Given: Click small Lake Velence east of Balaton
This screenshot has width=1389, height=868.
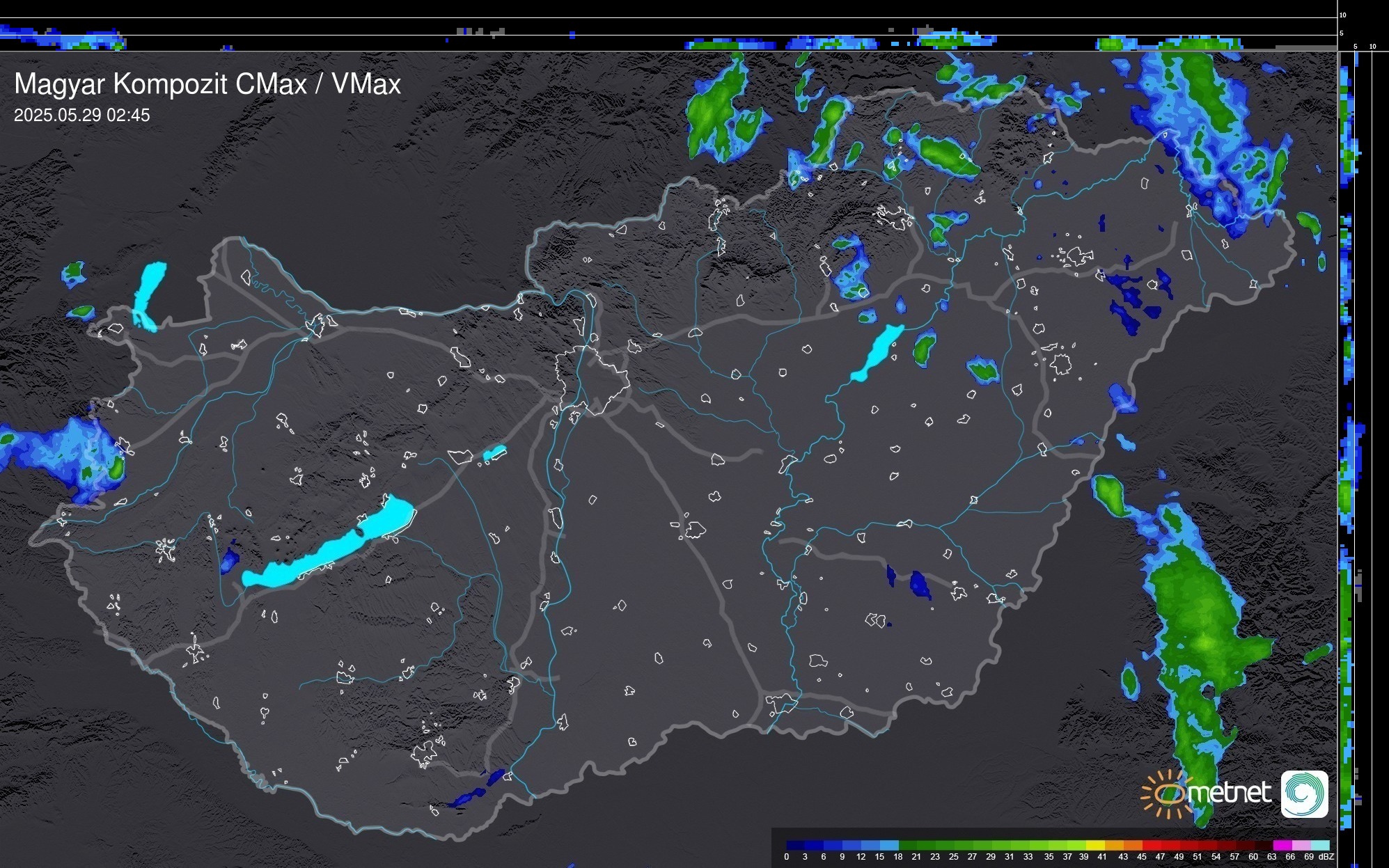Looking at the screenshot, I should tap(494, 453).
